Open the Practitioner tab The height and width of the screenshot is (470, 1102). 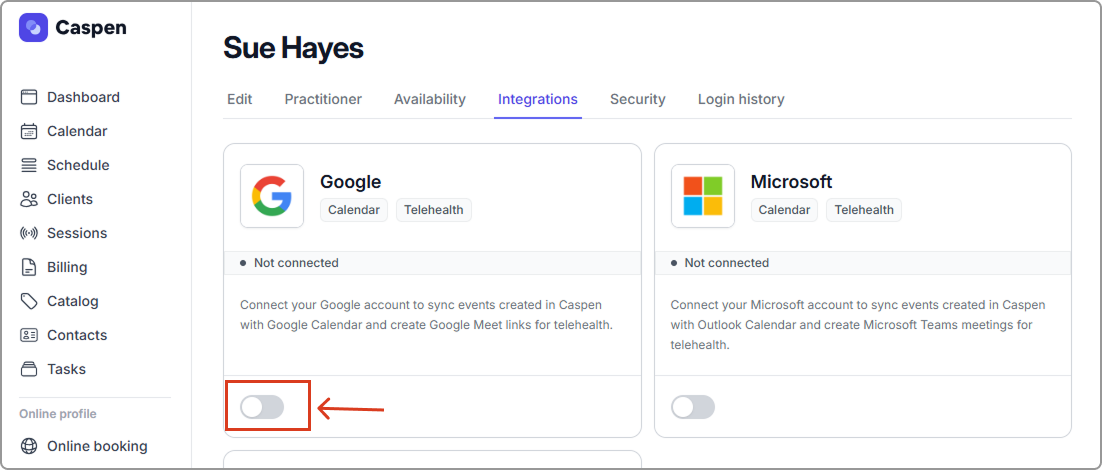323,99
